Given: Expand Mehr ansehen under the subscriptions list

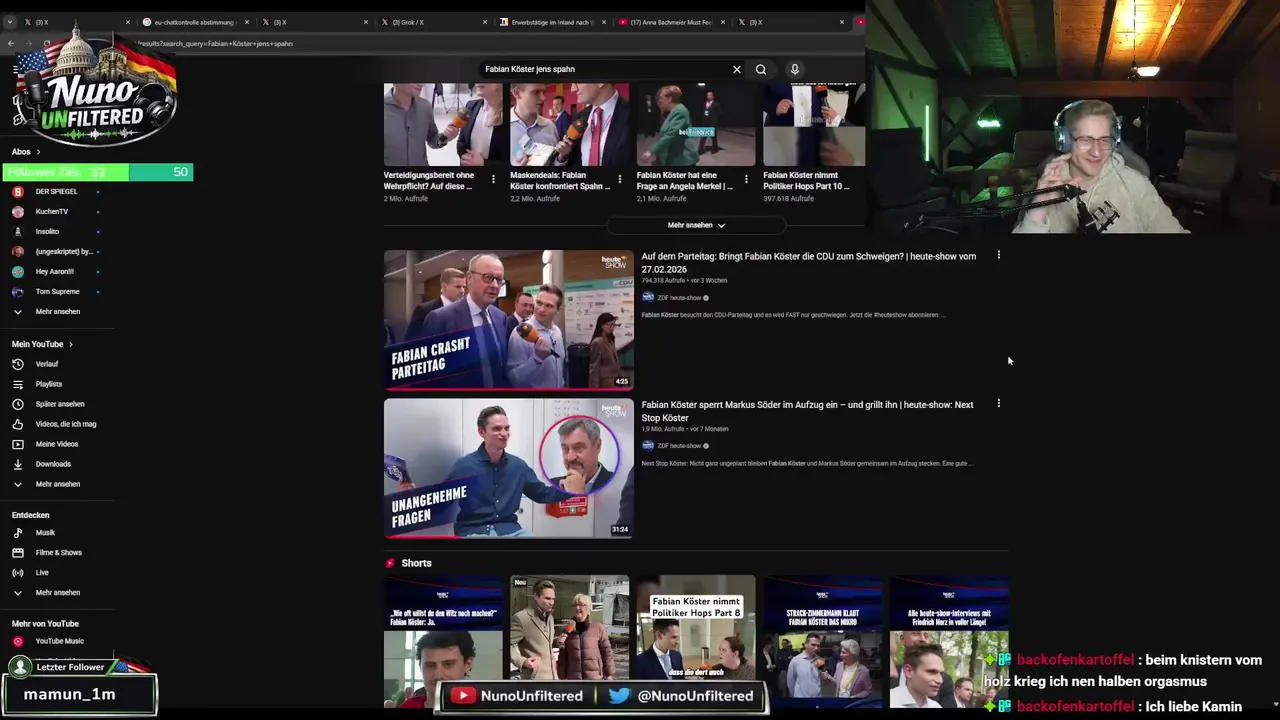Looking at the screenshot, I should click(57, 311).
